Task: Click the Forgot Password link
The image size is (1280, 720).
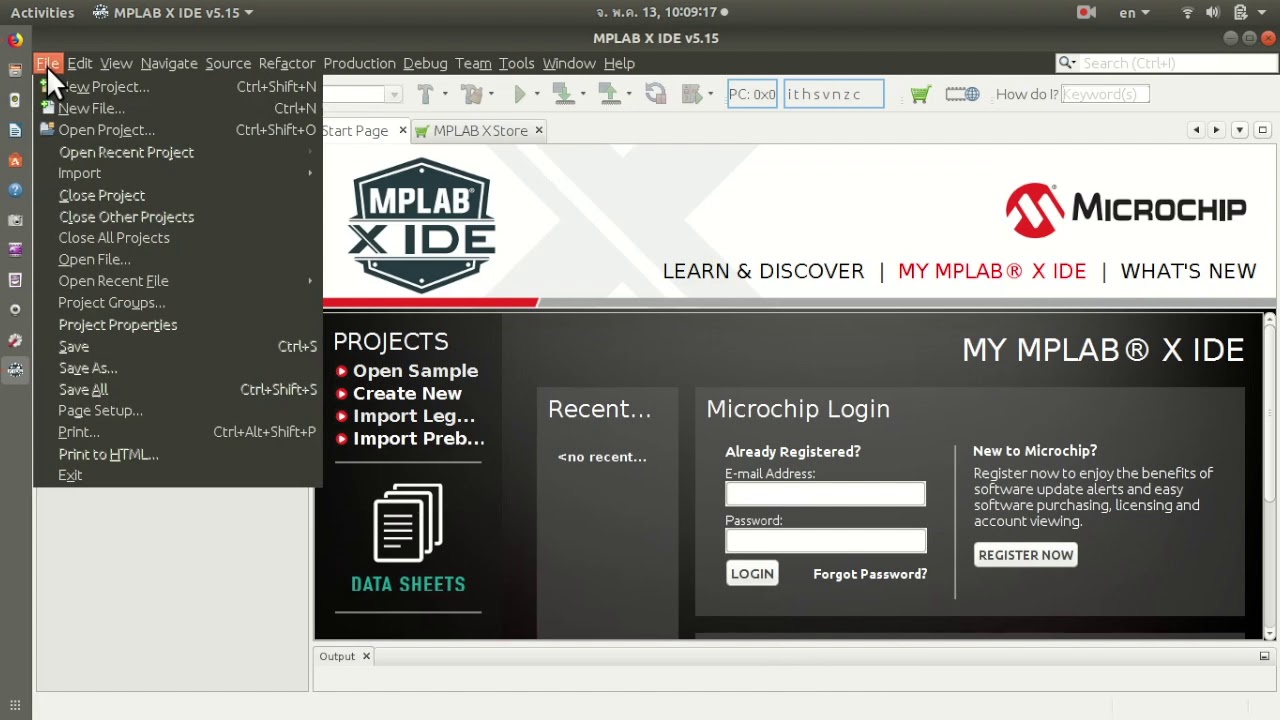Action: [x=870, y=574]
